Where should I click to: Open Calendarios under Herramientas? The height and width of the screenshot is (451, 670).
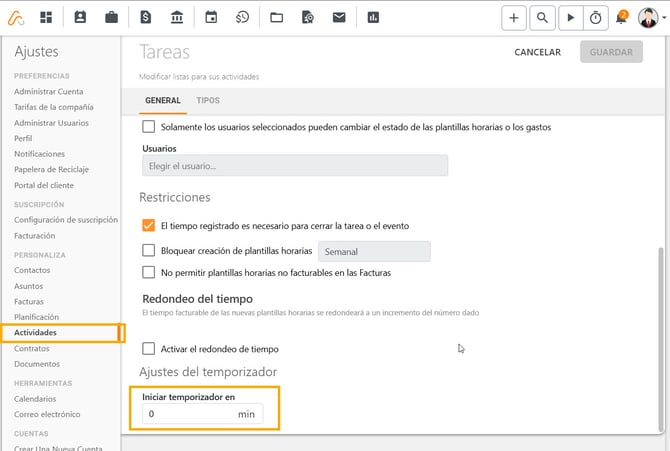(x=35, y=398)
